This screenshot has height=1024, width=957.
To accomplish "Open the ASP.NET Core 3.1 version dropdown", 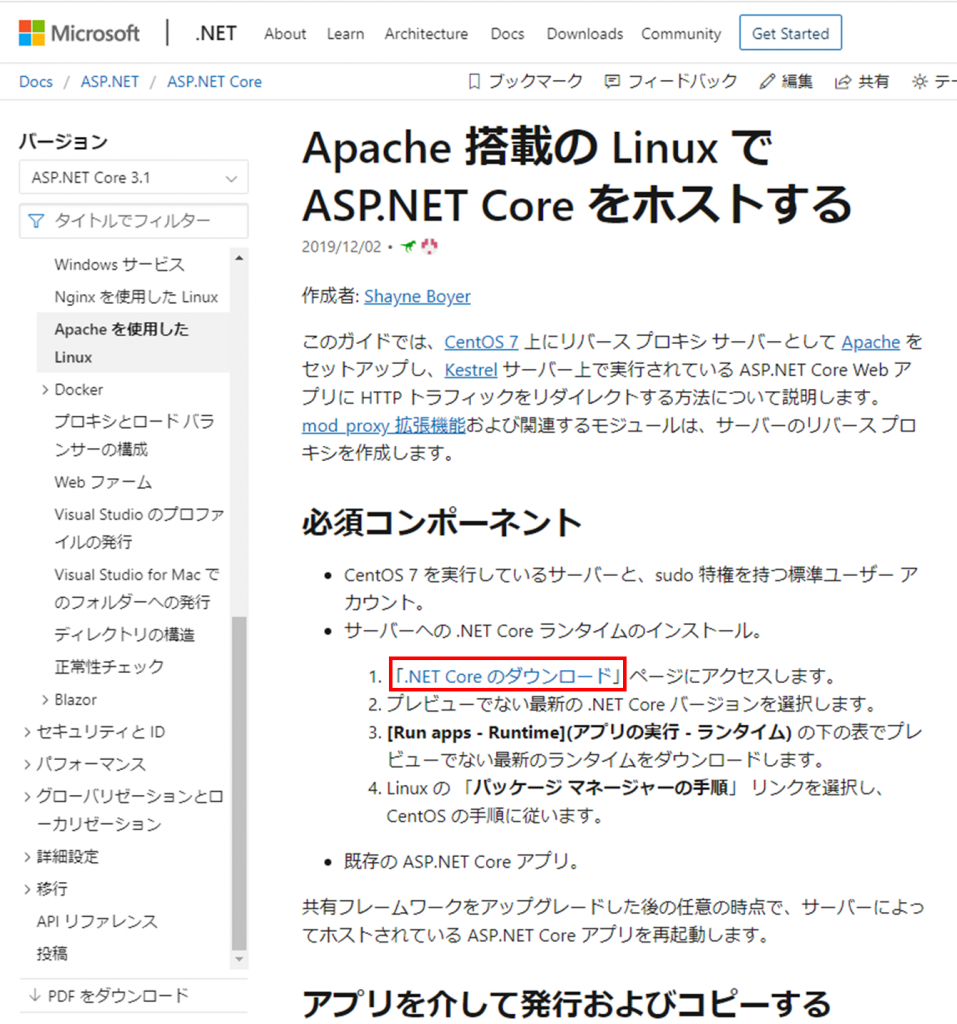I will pyautogui.click(x=133, y=178).
